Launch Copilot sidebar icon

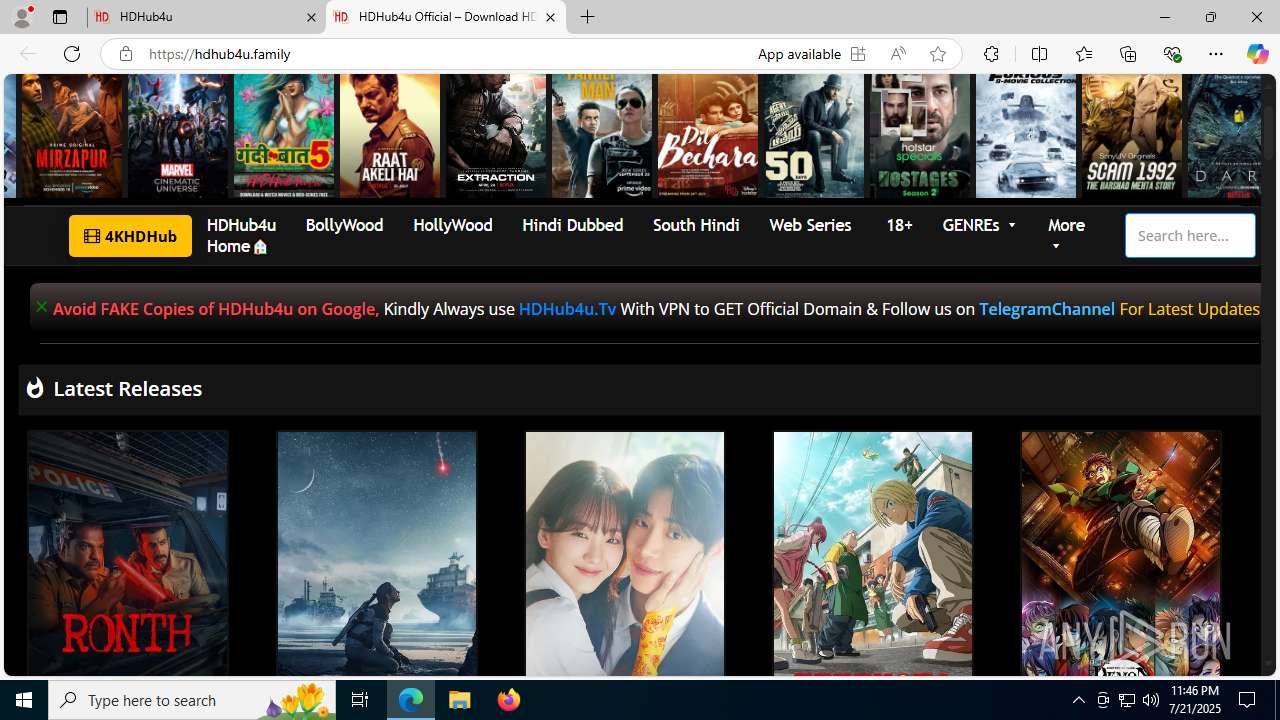click(1257, 54)
